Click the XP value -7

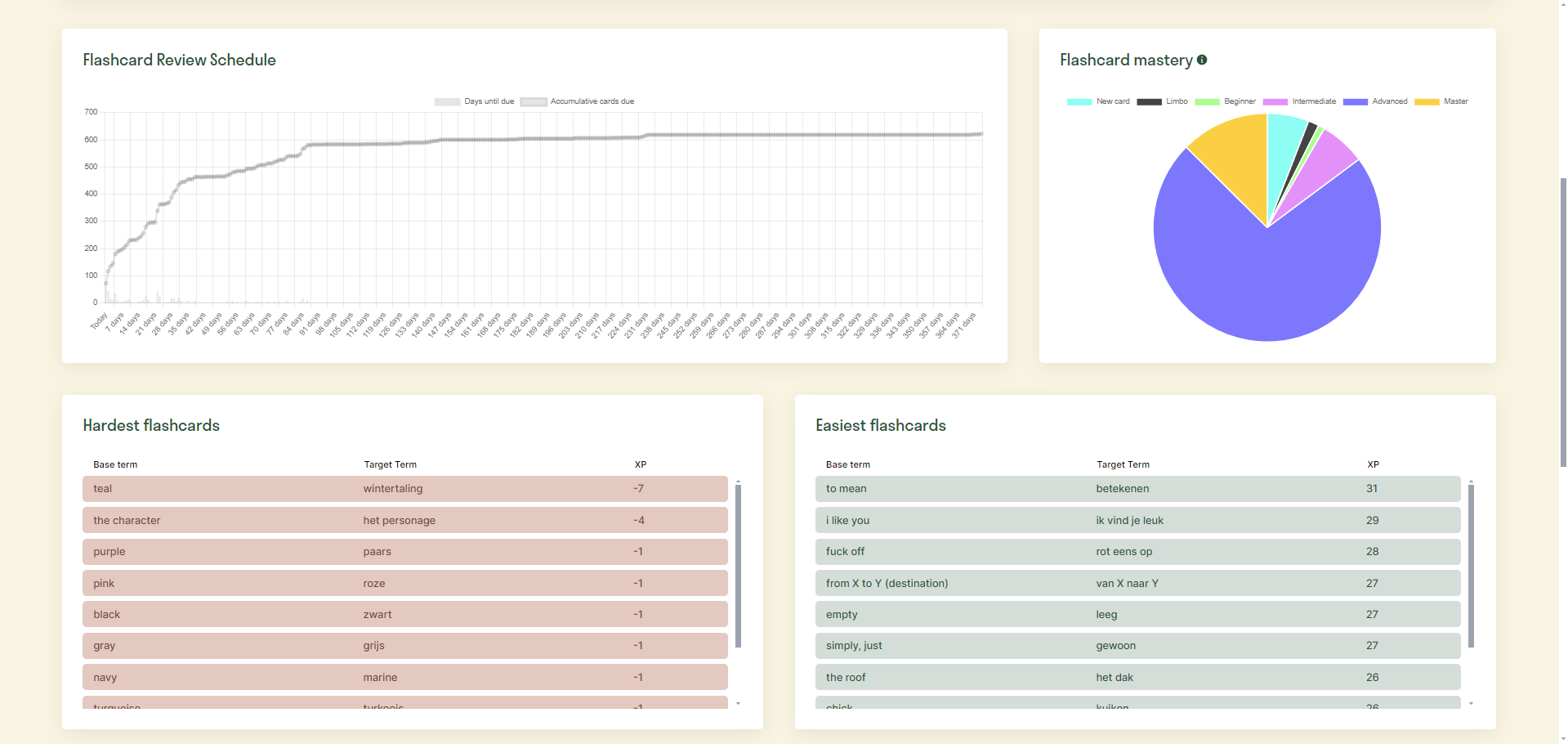point(638,489)
